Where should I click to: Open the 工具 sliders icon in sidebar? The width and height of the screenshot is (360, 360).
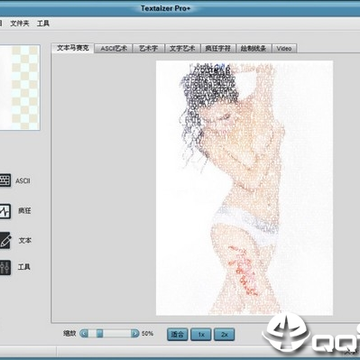pyautogui.click(x=5, y=267)
